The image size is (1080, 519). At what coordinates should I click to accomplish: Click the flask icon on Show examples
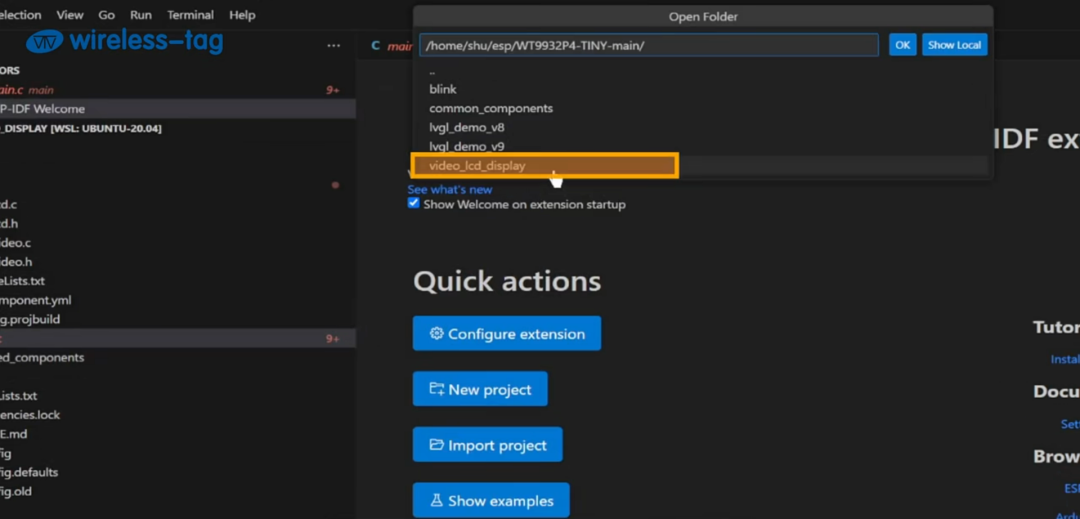[x=437, y=500]
